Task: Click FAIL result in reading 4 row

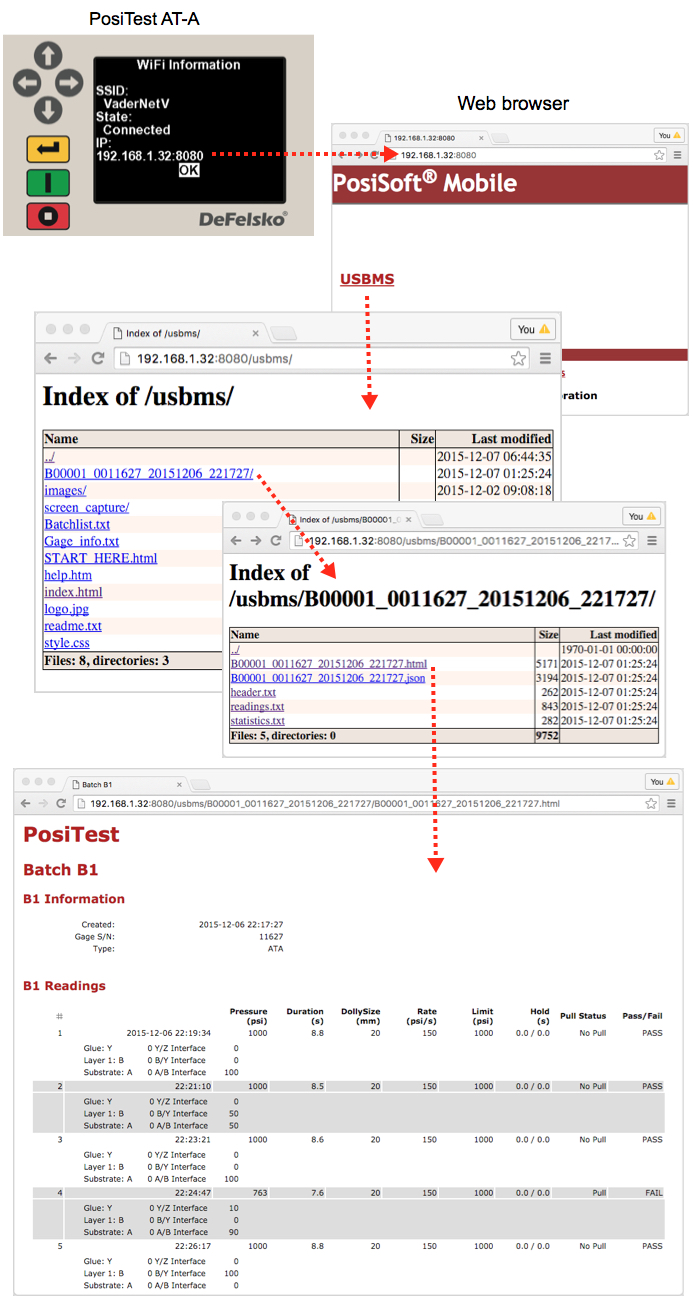Action: pyautogui.click(x=652, y=1193)
